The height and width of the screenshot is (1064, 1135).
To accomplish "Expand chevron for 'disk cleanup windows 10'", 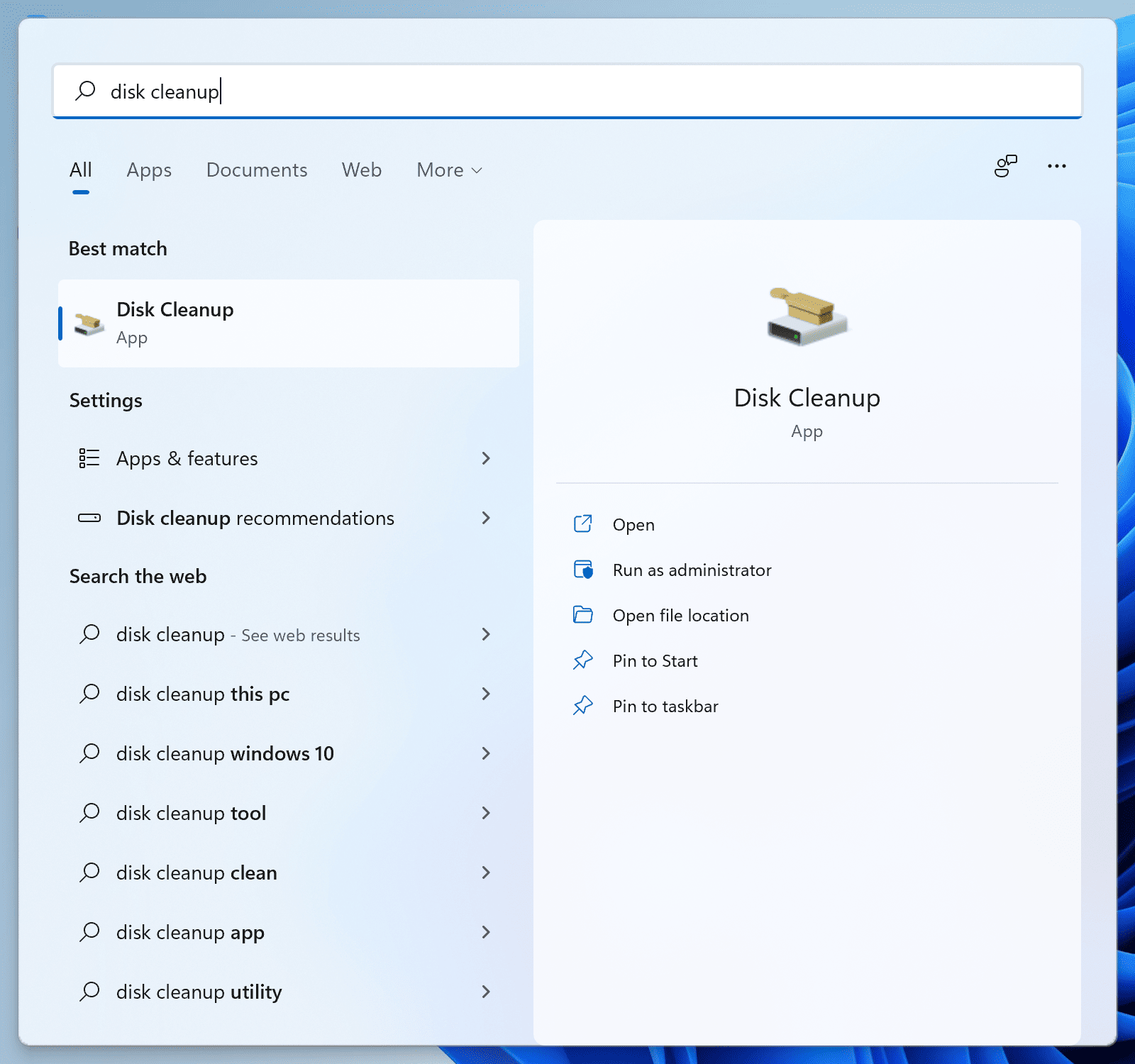I will pos(486,753).
